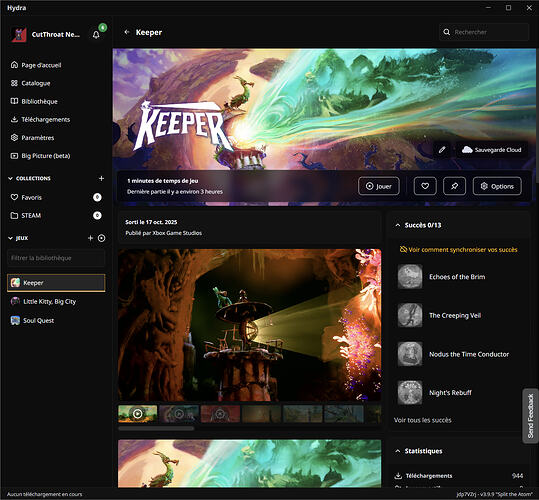Click Publié par Xbox Game Studios
Viewport: 539px width, 500px height.
tap(164, 233)
